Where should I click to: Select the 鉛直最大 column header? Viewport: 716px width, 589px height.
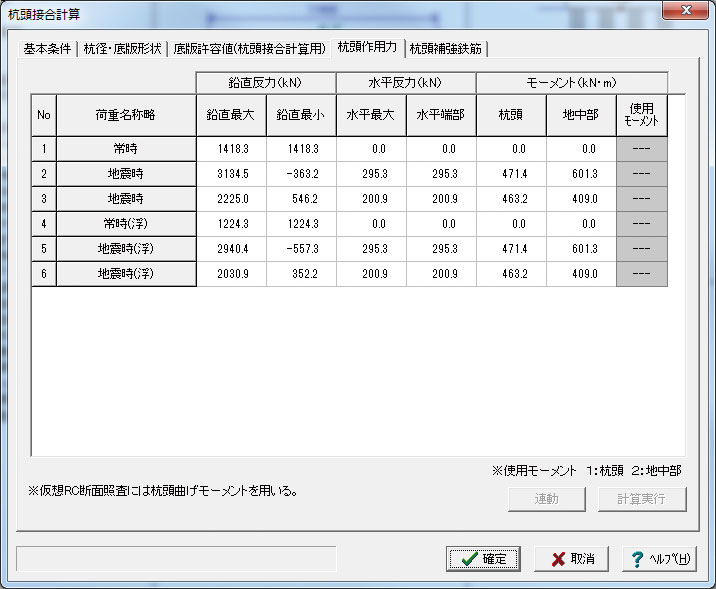coord(231,115)
